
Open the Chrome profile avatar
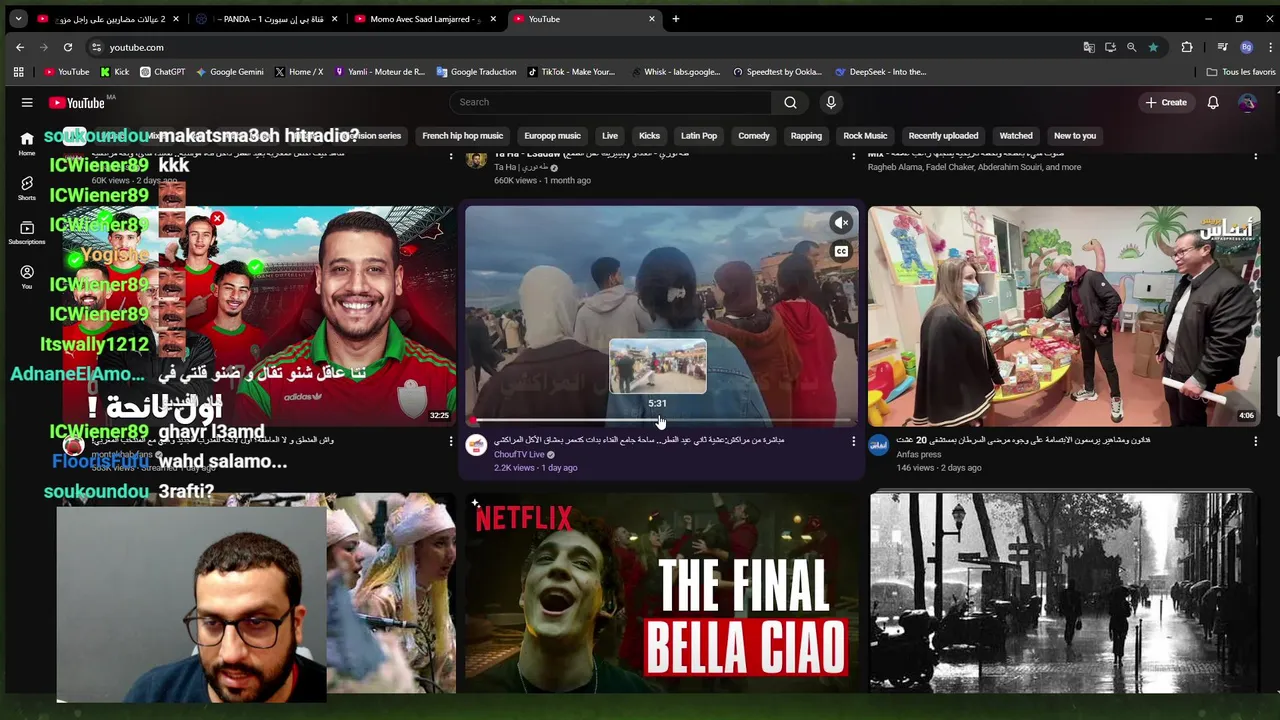tap(1246, 47)
